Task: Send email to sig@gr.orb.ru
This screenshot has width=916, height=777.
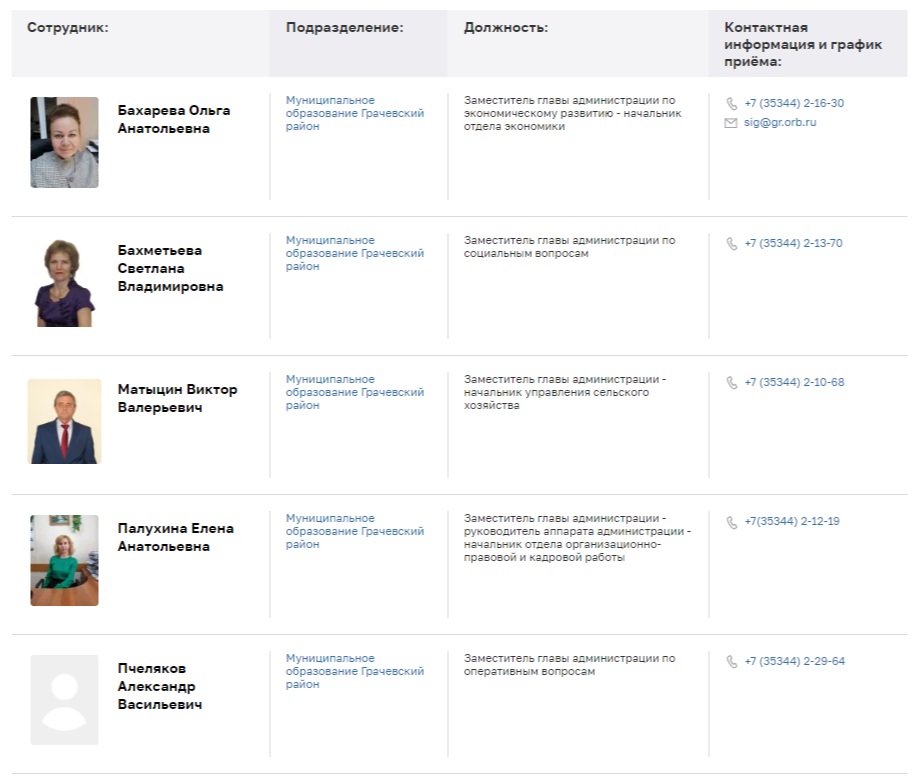Action: click(780, 123)
